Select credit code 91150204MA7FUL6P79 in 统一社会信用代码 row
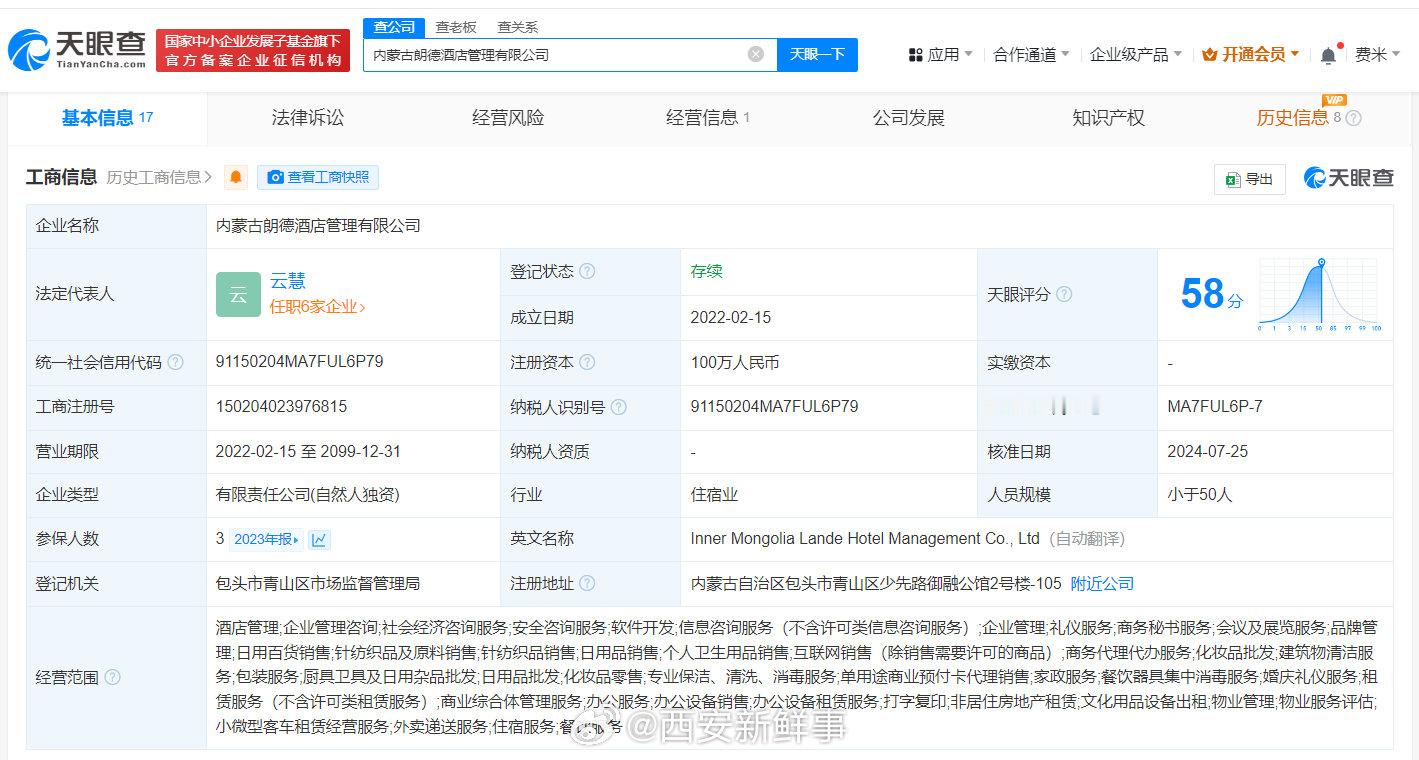This screenshot has height=760, width=1419. [x=300, y=362]
